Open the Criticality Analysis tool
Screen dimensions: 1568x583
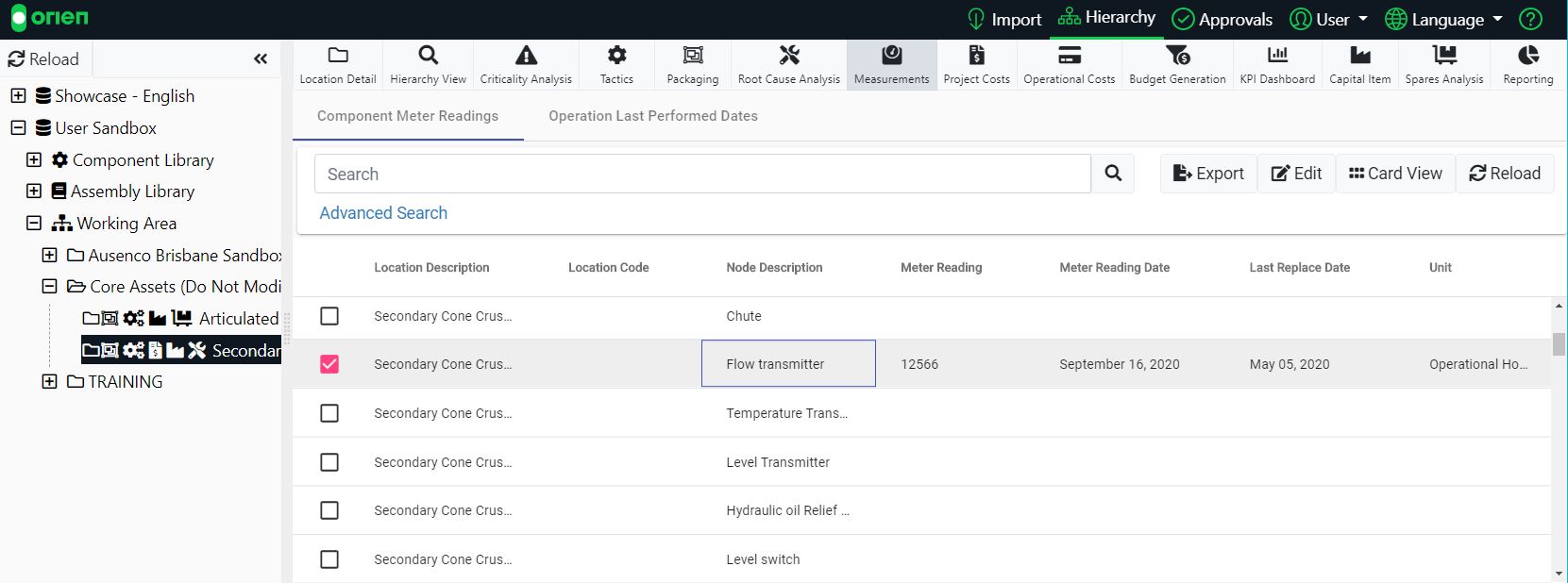pos(526,65)
